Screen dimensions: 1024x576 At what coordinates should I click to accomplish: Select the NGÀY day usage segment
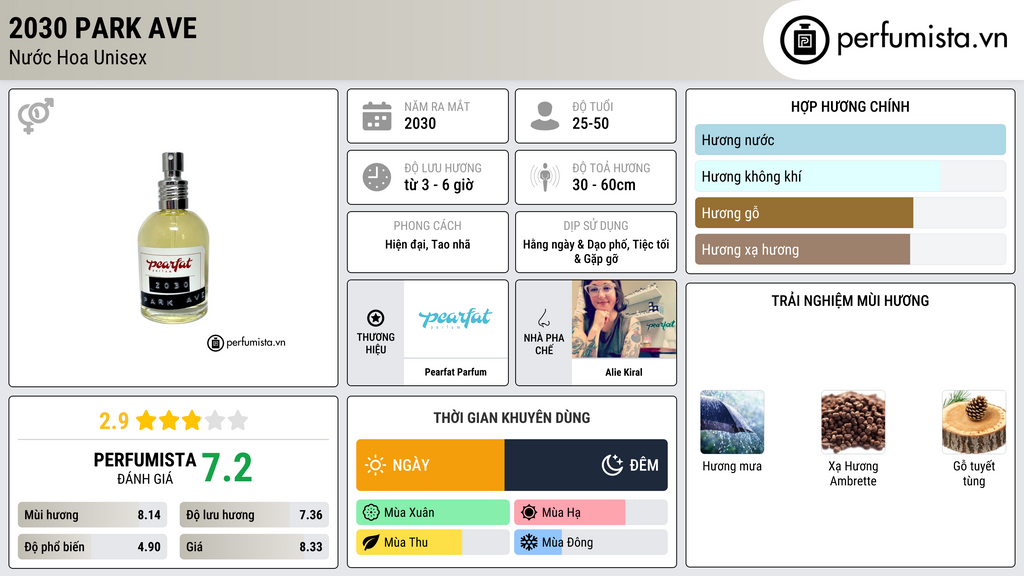430,465
